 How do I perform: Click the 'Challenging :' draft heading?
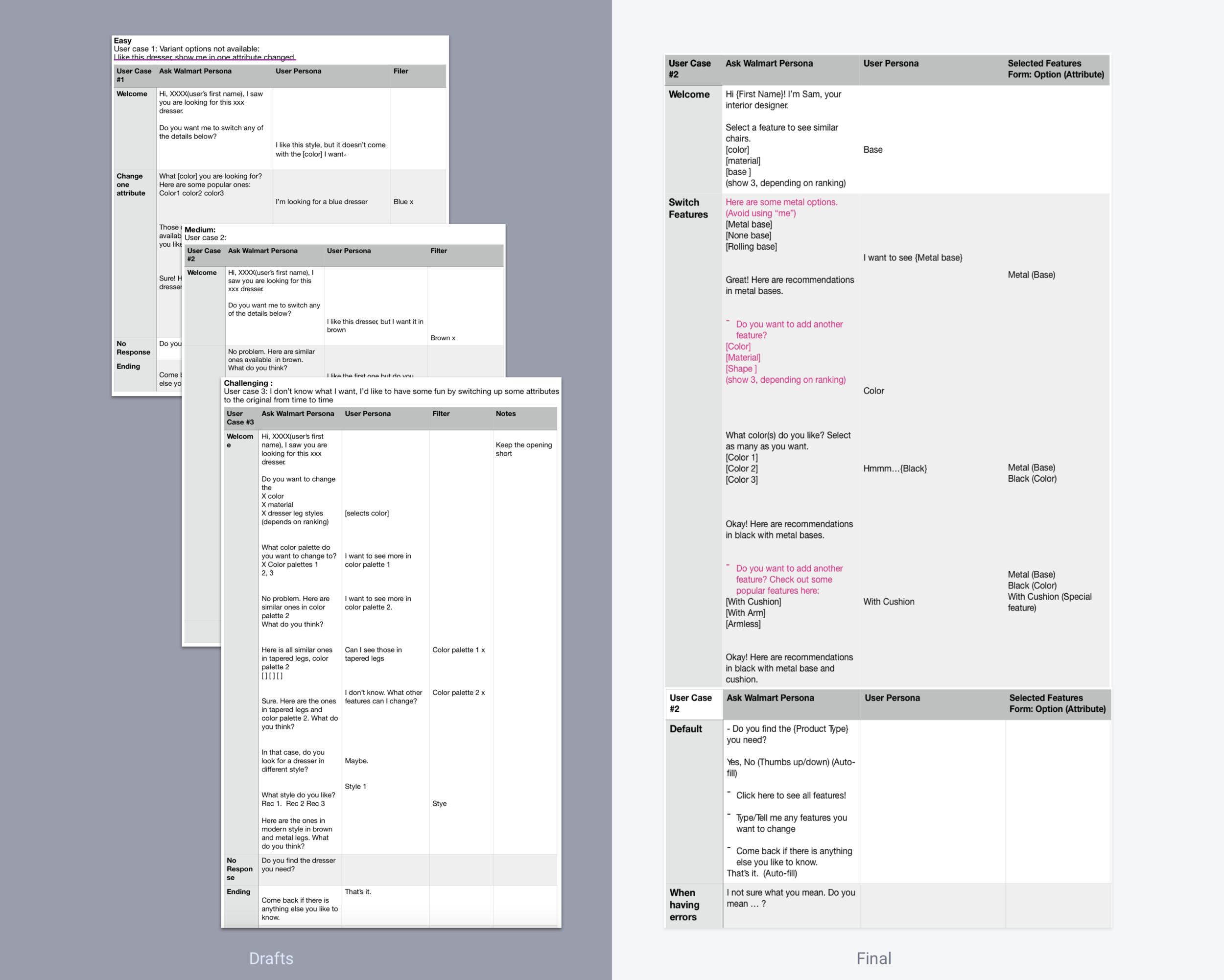[248, 383]
